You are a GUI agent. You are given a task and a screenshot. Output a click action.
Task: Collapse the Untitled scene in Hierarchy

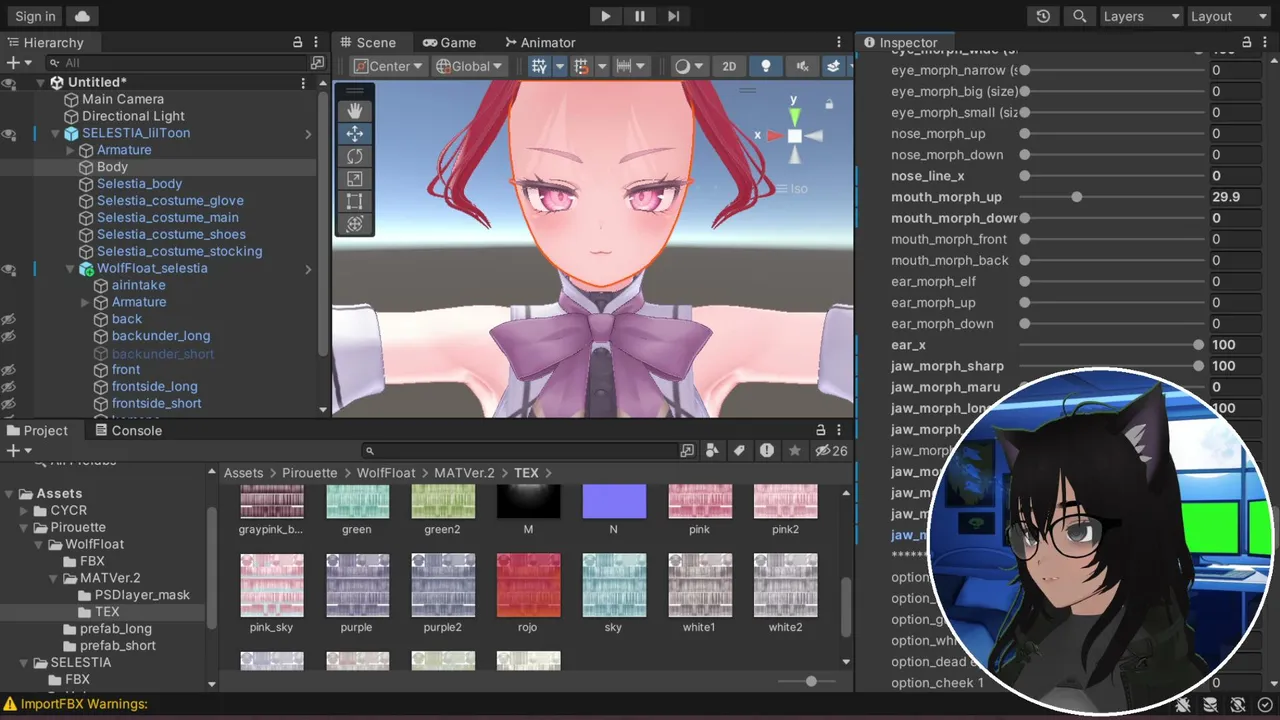41,82
